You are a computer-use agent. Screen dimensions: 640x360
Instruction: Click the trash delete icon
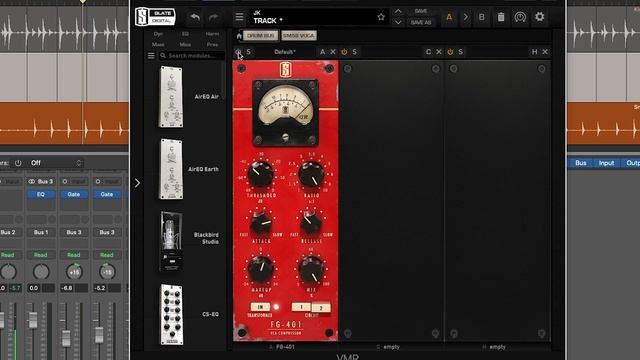[501, 17]
